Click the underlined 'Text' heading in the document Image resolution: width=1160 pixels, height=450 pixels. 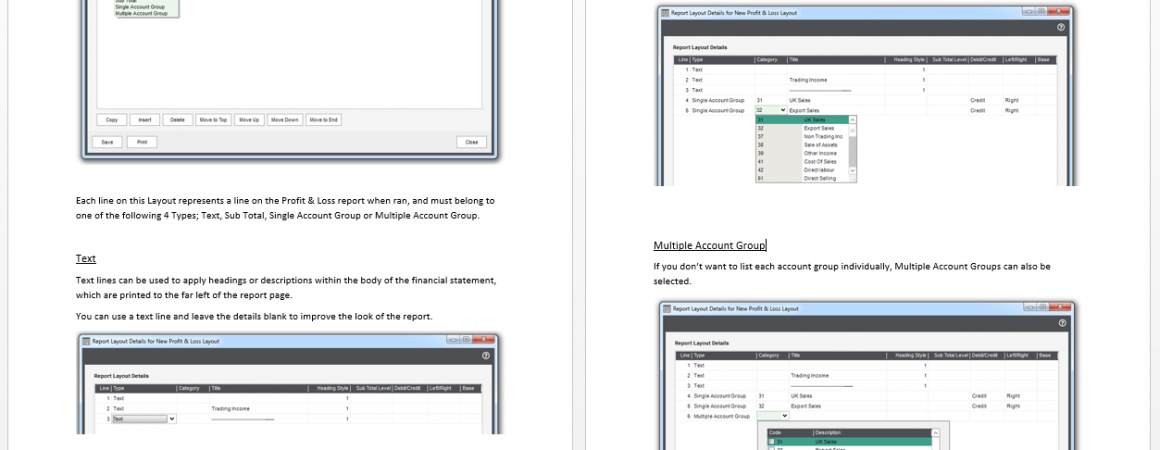point(86,258)
